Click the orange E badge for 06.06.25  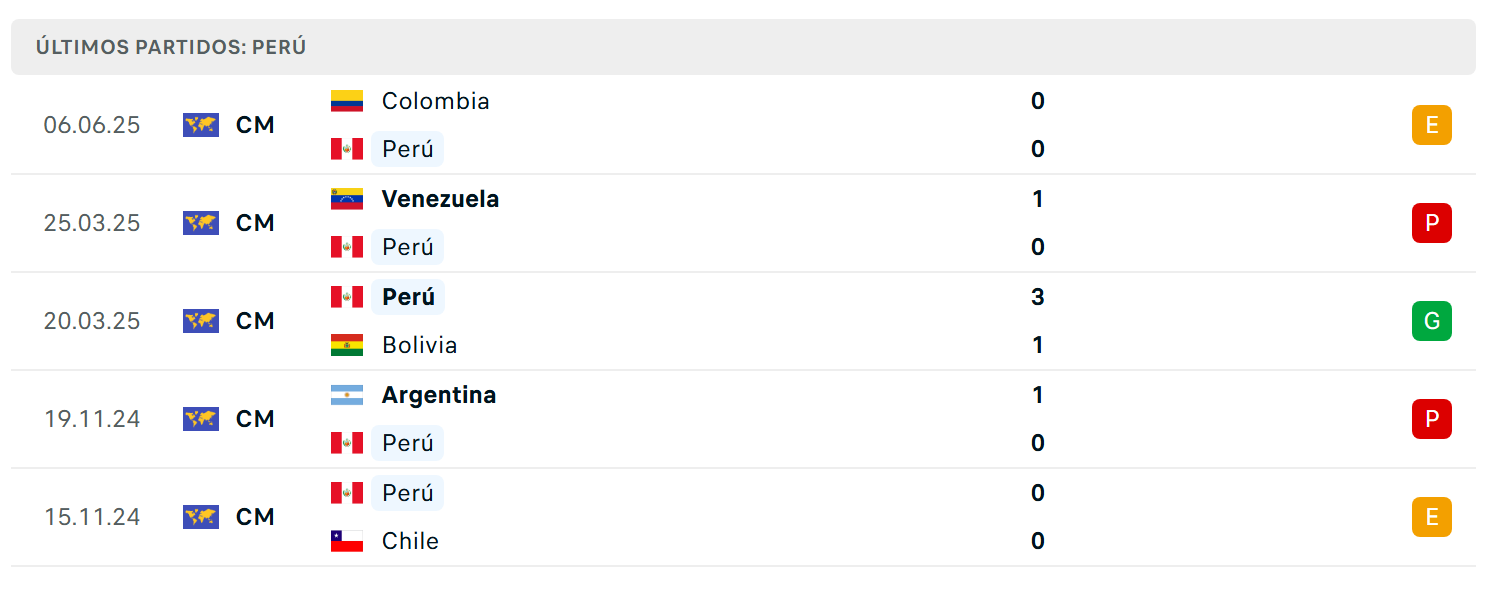(x=1431, y=125)
